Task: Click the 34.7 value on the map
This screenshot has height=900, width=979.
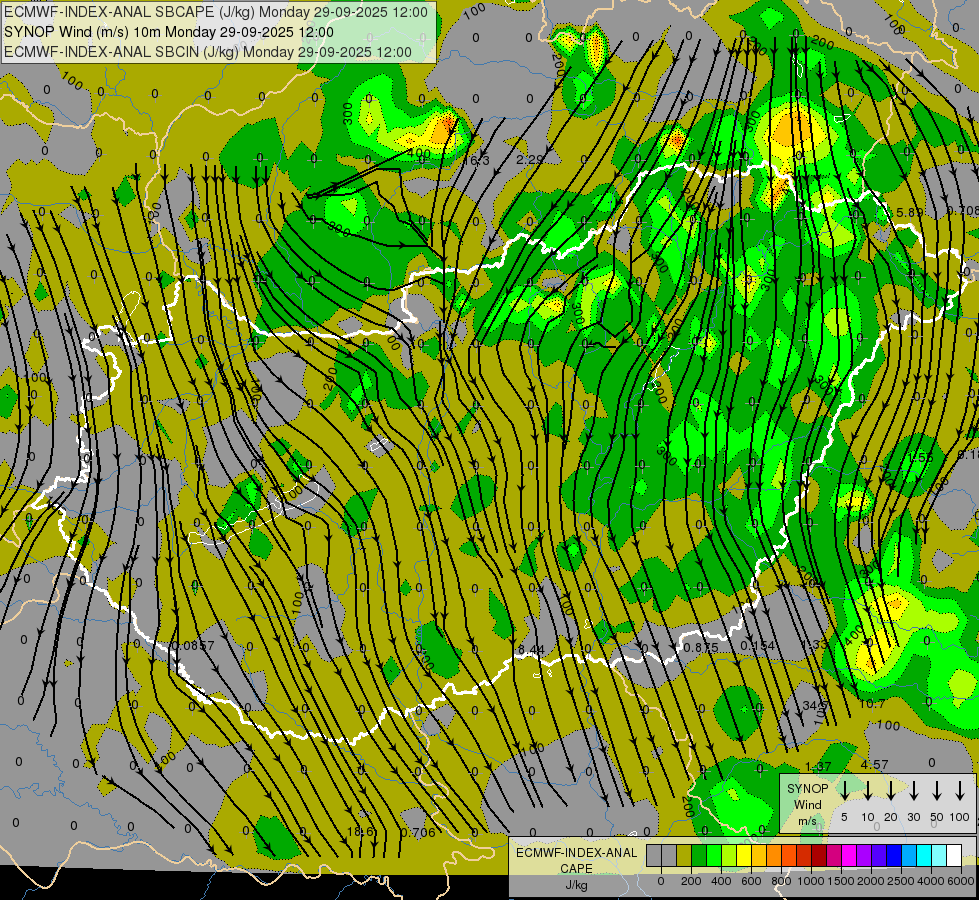Action: [x=815, y=706]
